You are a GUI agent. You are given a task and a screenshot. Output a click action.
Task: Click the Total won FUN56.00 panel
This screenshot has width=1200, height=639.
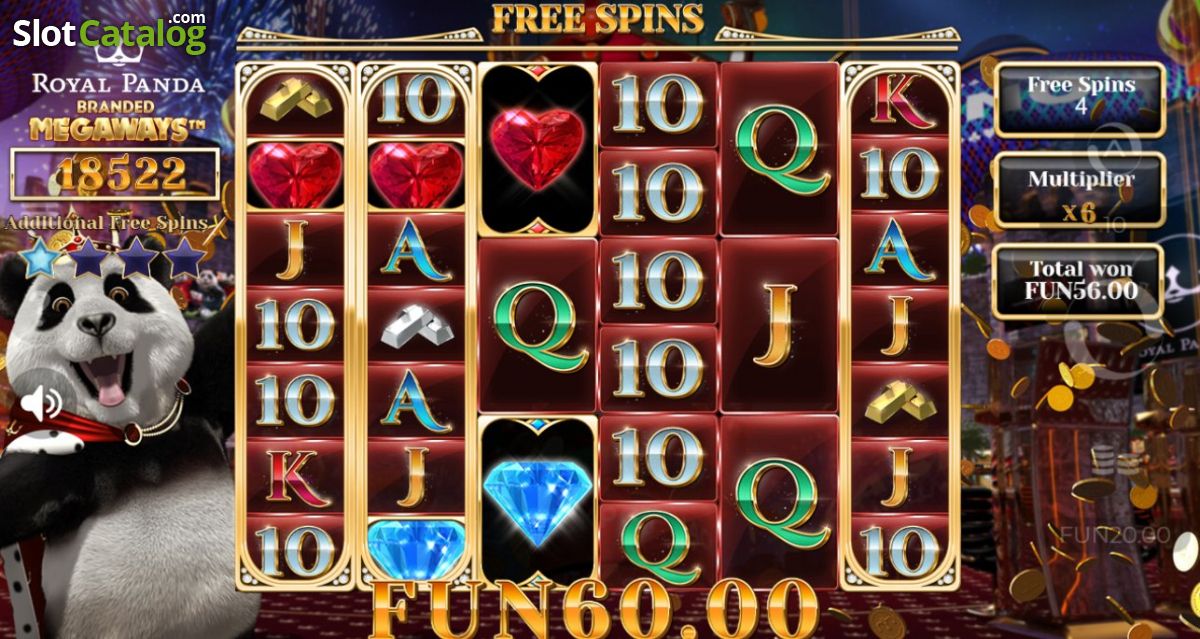tap(1079, 281)
